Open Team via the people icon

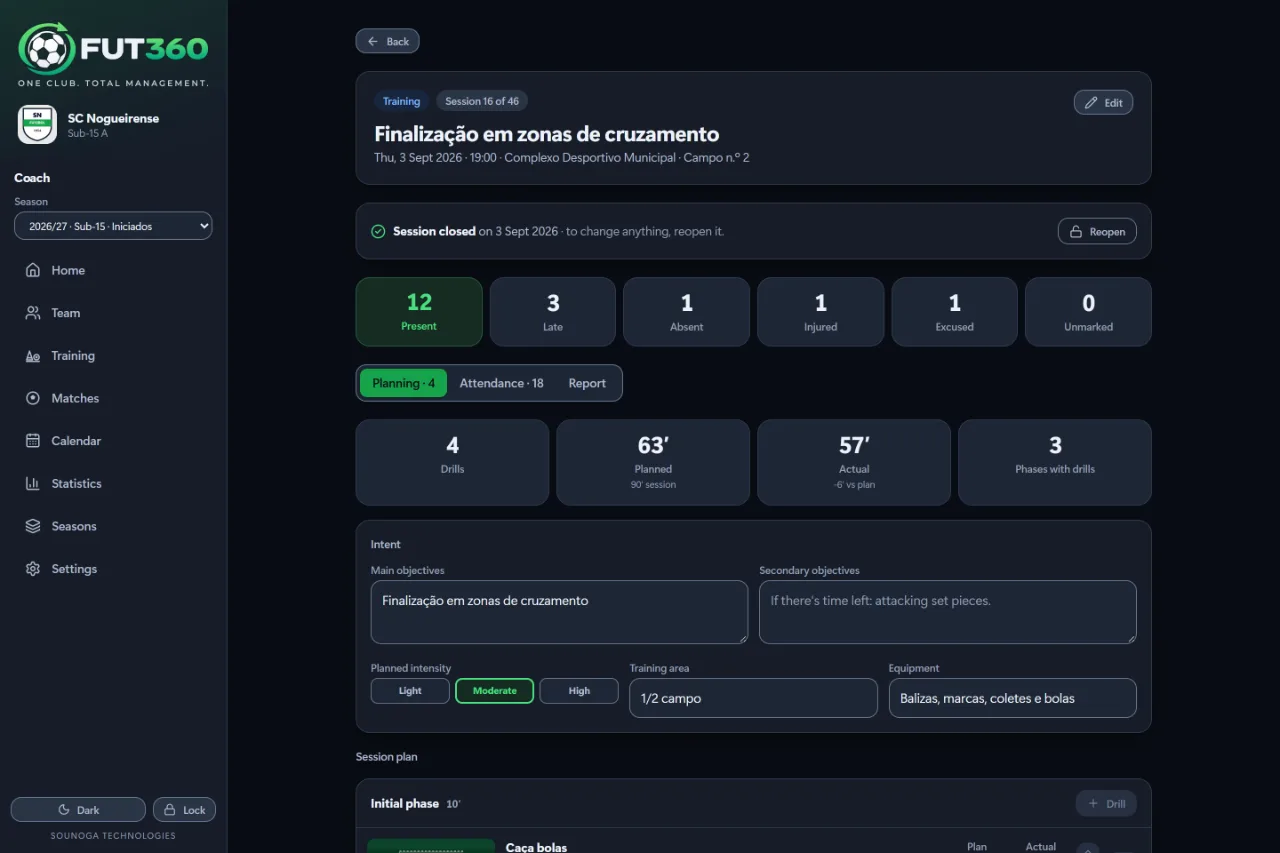pos(33,313)
